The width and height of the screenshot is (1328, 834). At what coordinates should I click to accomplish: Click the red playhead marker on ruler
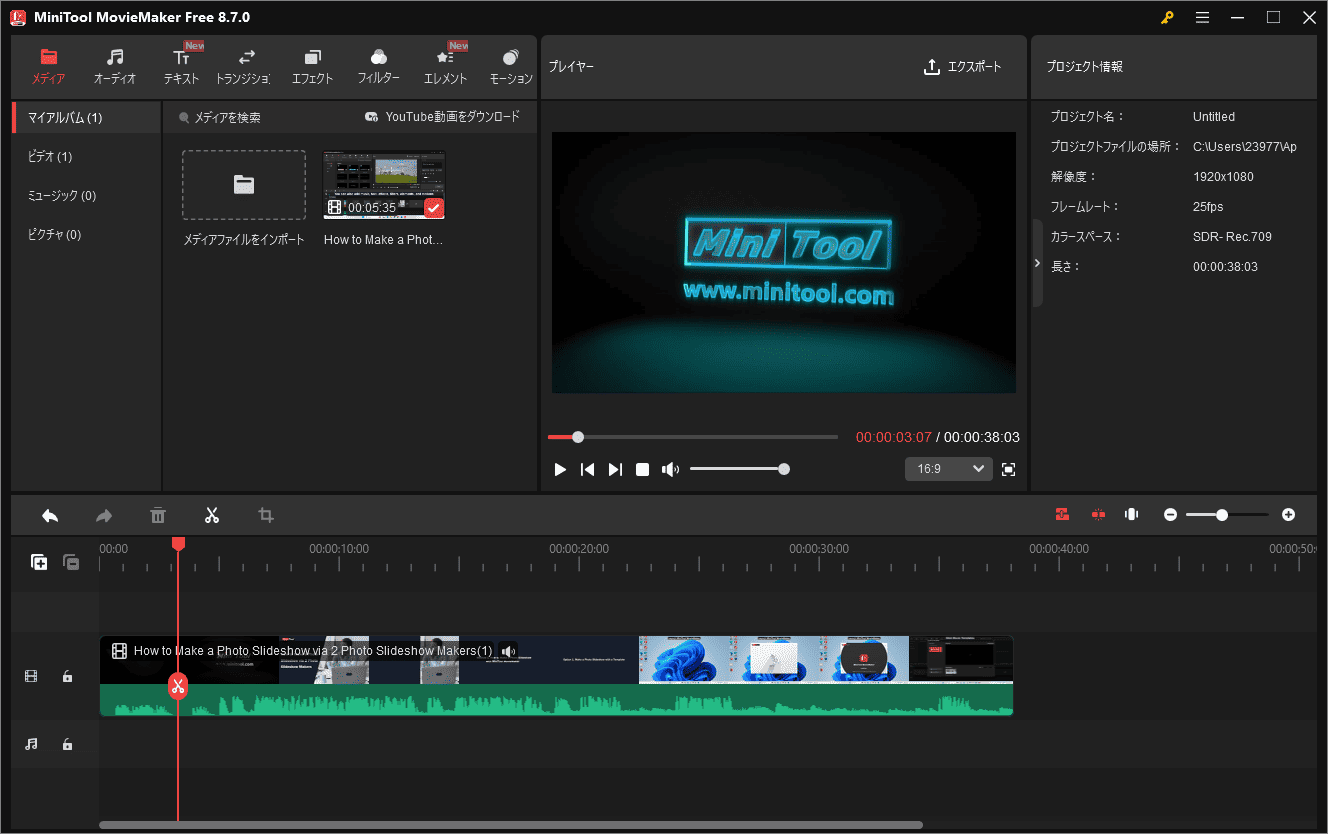click(x=178, y=543)
